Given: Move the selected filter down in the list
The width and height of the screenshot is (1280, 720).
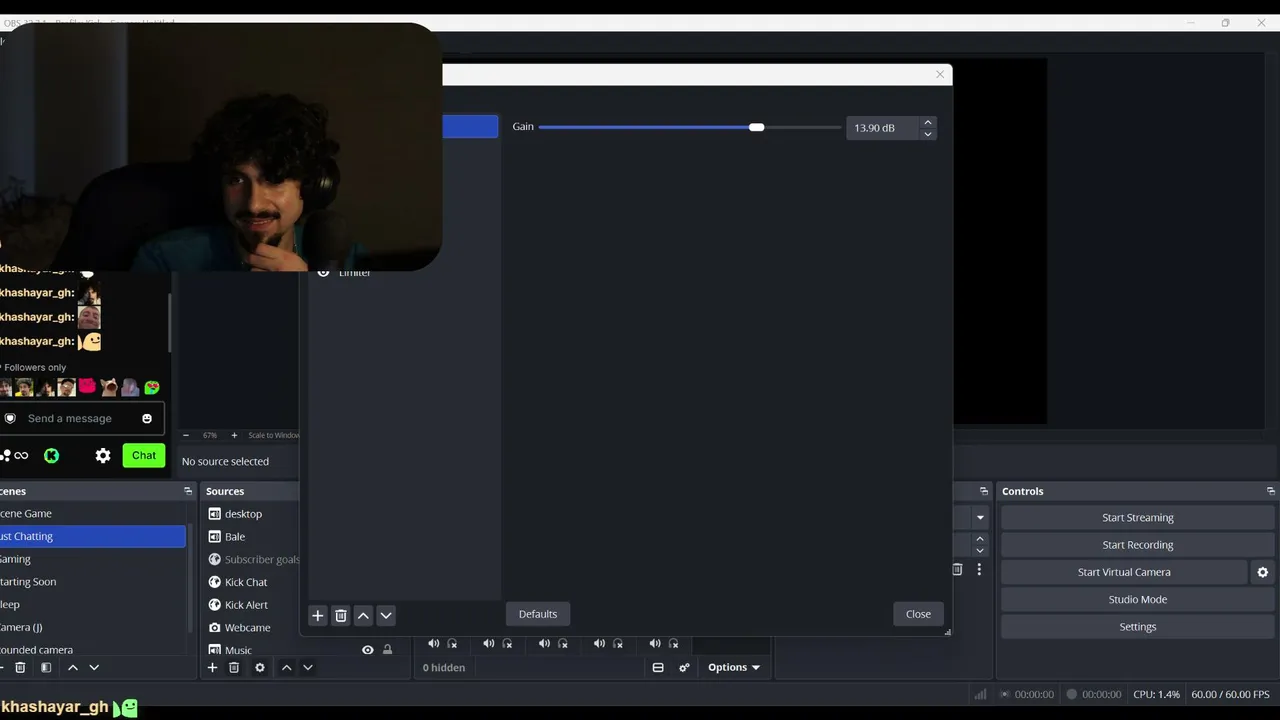Looking at the screenshot, I should [x=386, y=615].
